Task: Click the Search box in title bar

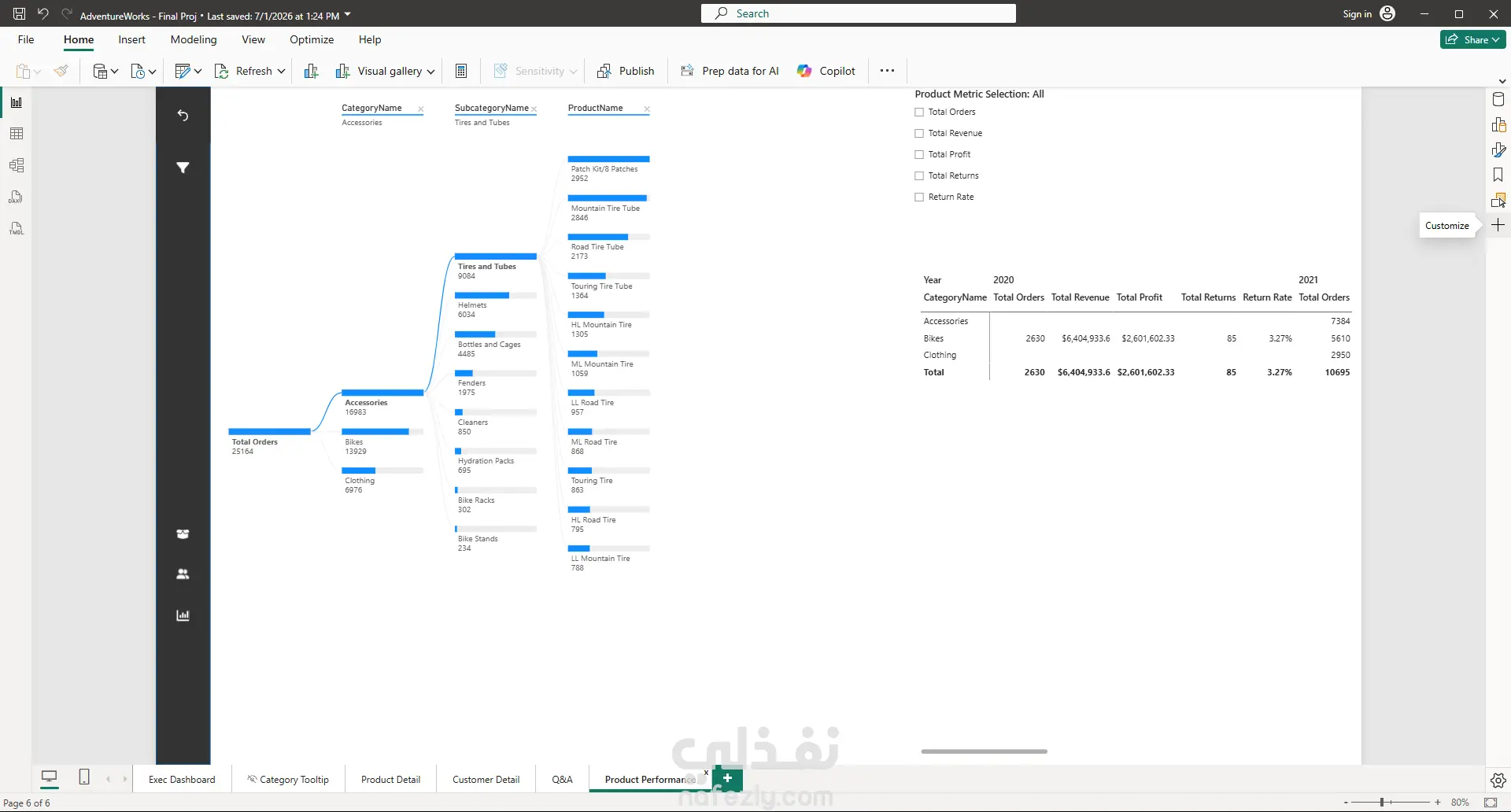Action: tap(858, 13)
